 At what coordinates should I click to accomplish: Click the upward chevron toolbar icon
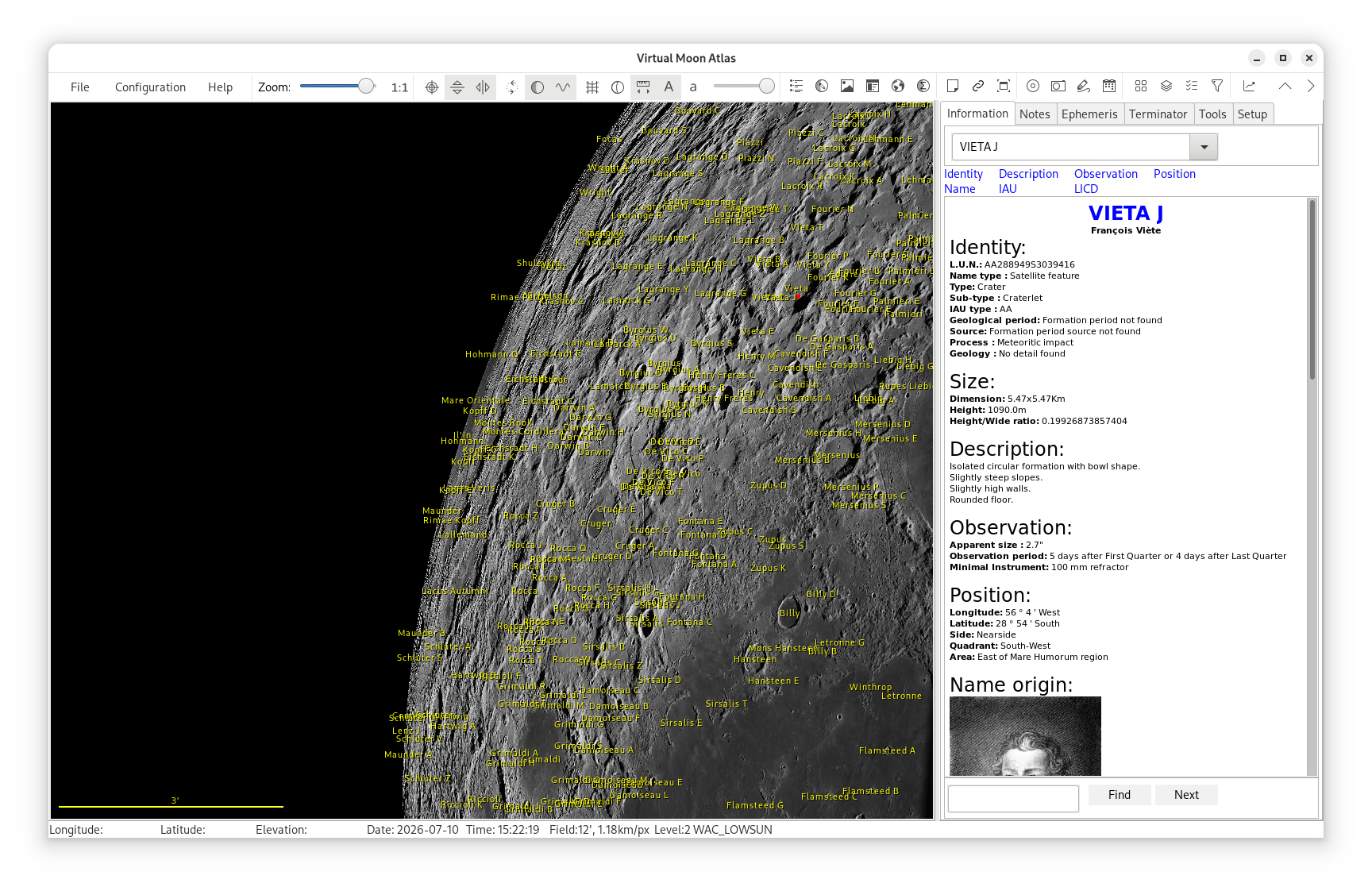click(x=1285, y=86)
